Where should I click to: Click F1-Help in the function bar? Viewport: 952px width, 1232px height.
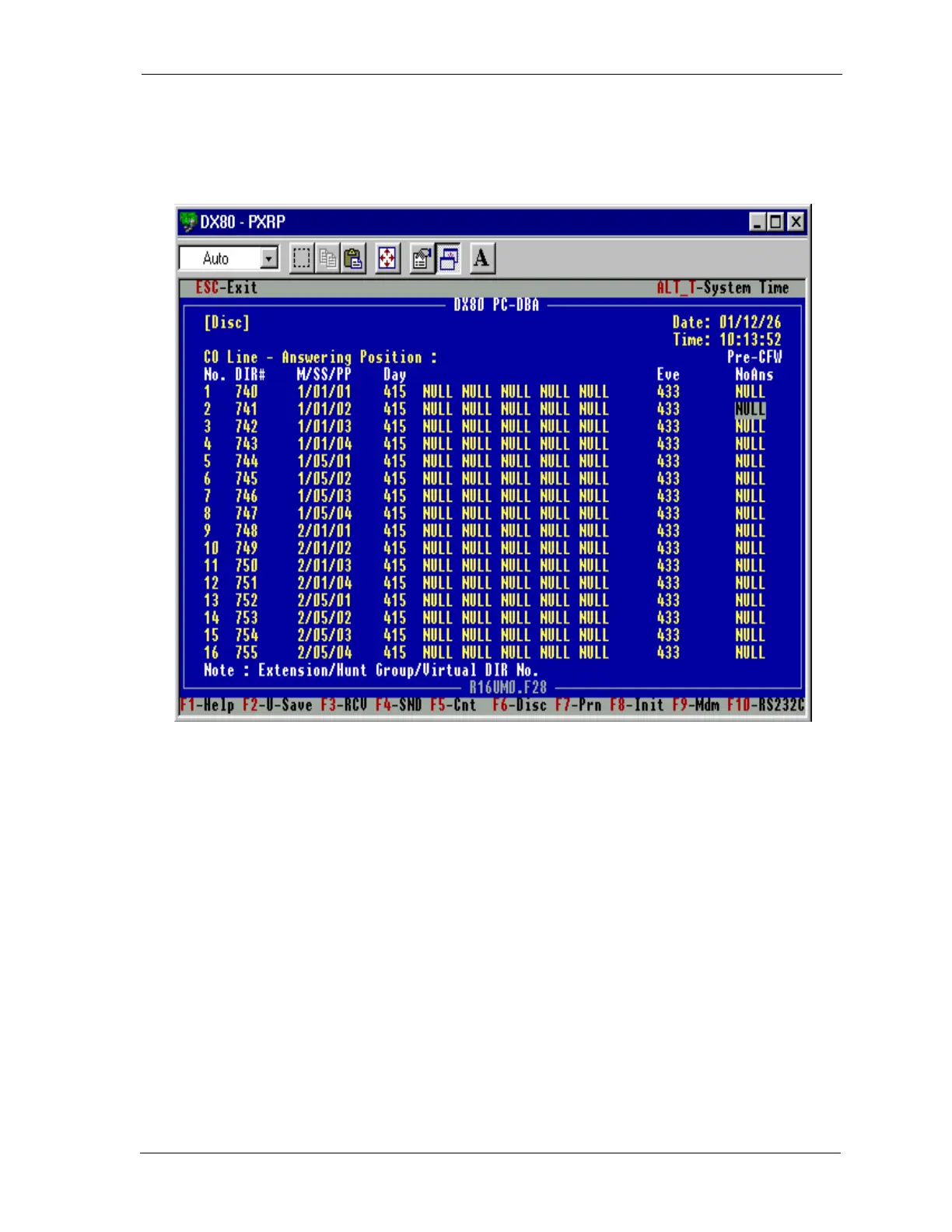207,705
